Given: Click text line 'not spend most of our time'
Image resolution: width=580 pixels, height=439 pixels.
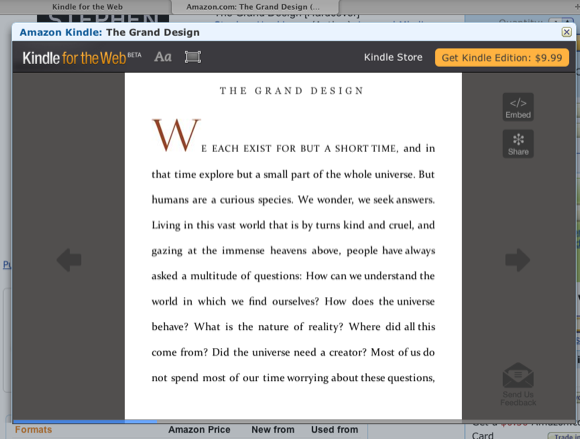Looking at the screenshot, I should (x=293, y=378).
